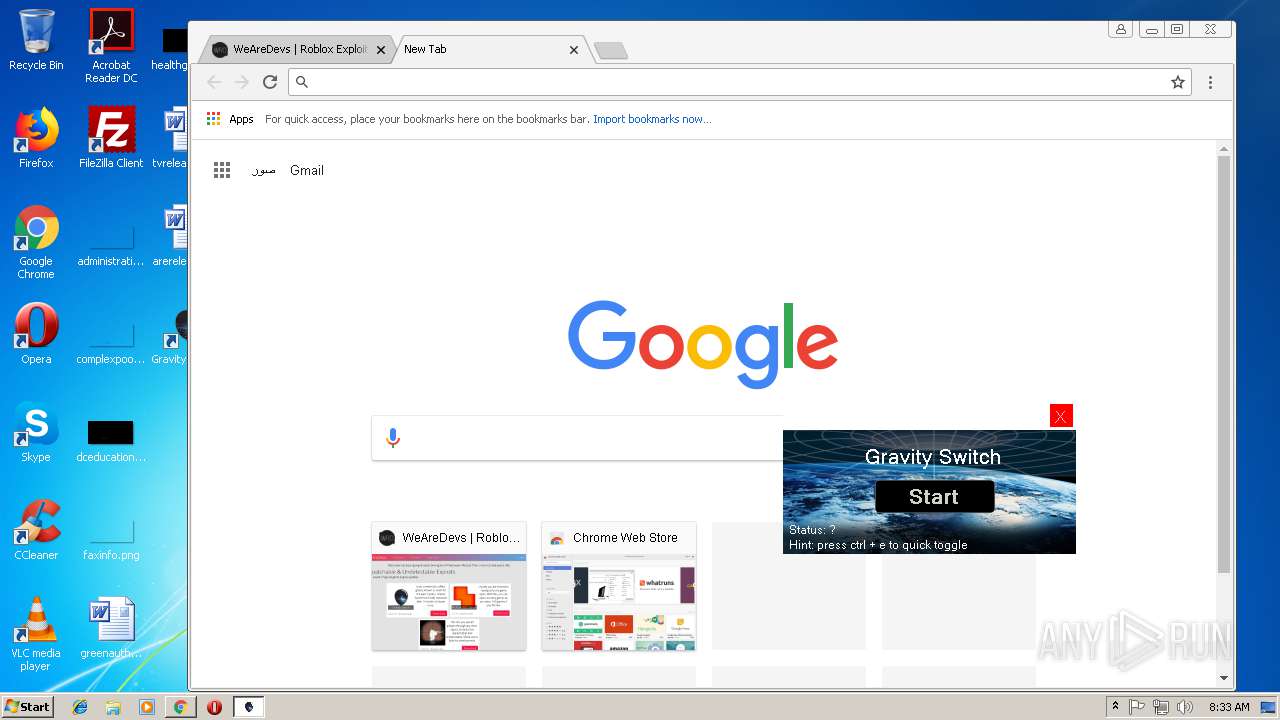Go forward in Chrome
Viewport: 1280px width, 720px height.
(x=241, y=82)
